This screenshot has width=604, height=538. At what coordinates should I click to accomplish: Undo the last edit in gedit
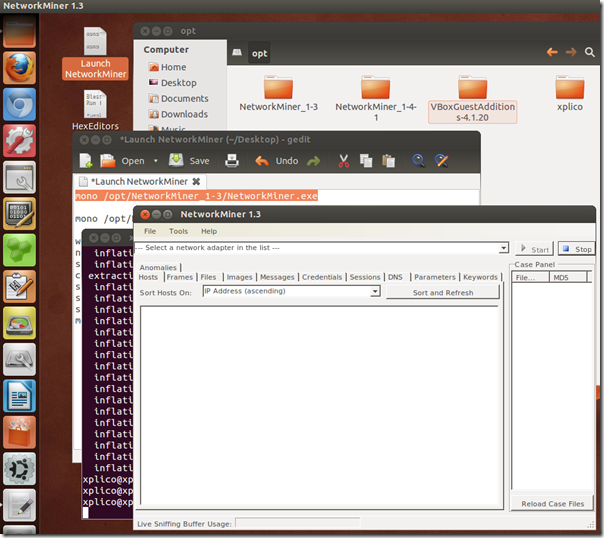277,161
